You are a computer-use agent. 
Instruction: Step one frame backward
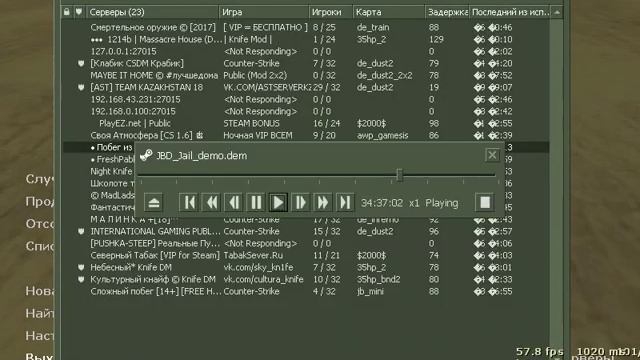[x=234, y=202]
